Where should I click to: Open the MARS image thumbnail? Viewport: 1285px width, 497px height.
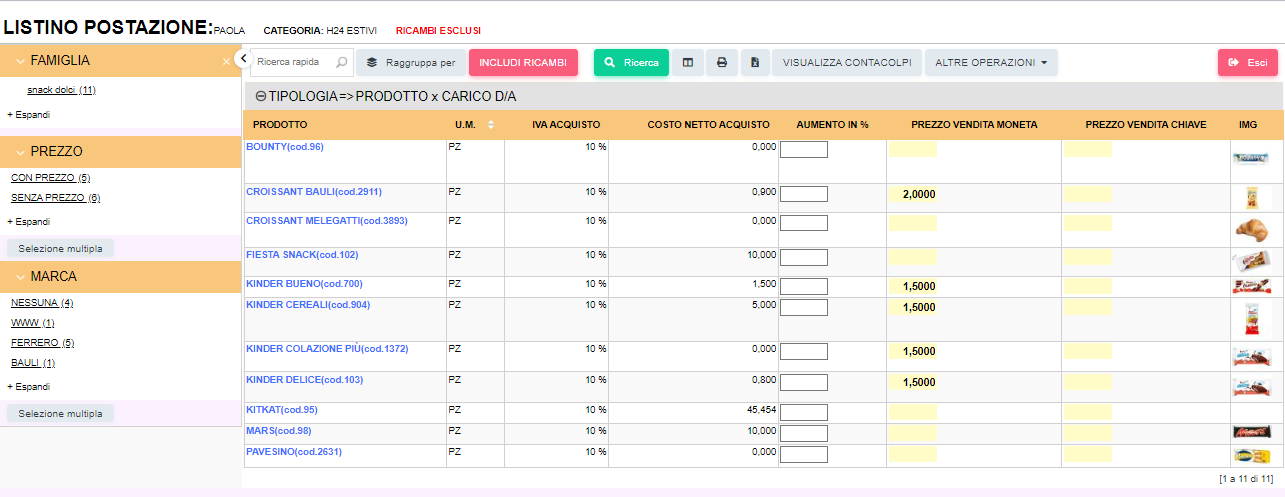coord(1250,433)
